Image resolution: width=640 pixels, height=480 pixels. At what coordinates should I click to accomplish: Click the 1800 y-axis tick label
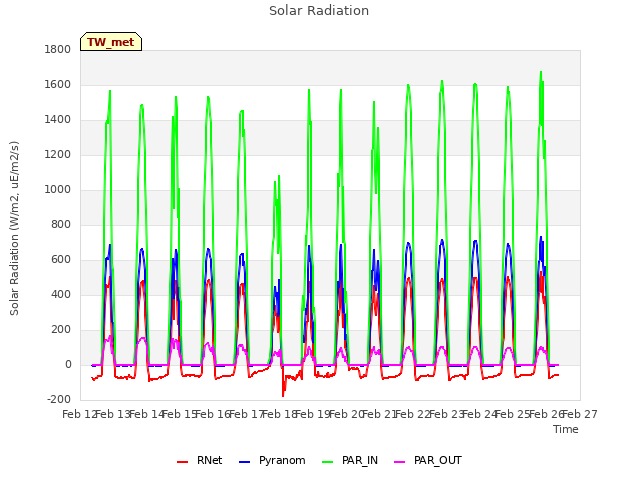pos(58,49)
